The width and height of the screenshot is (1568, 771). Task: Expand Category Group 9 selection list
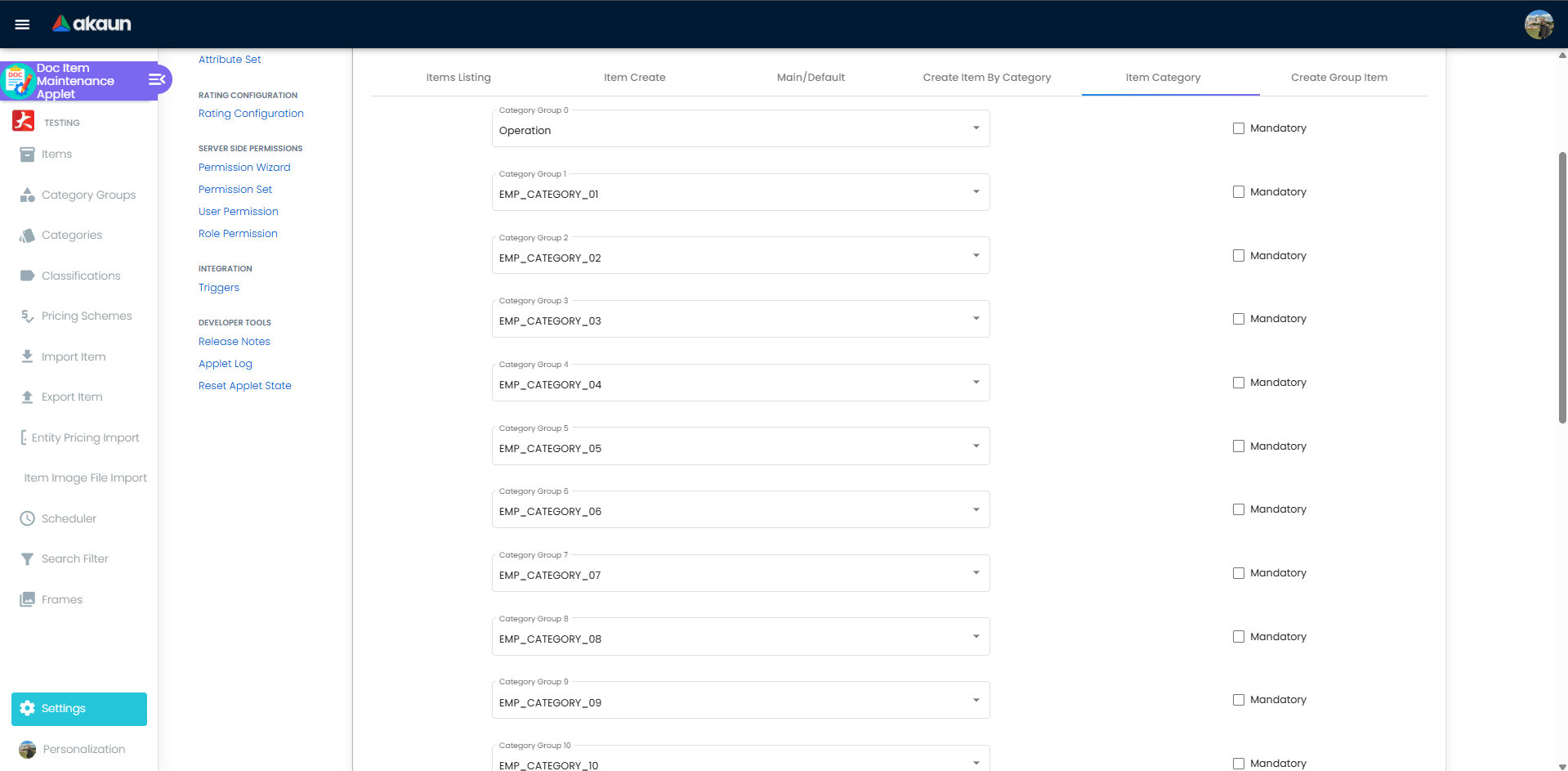(976, 701)
